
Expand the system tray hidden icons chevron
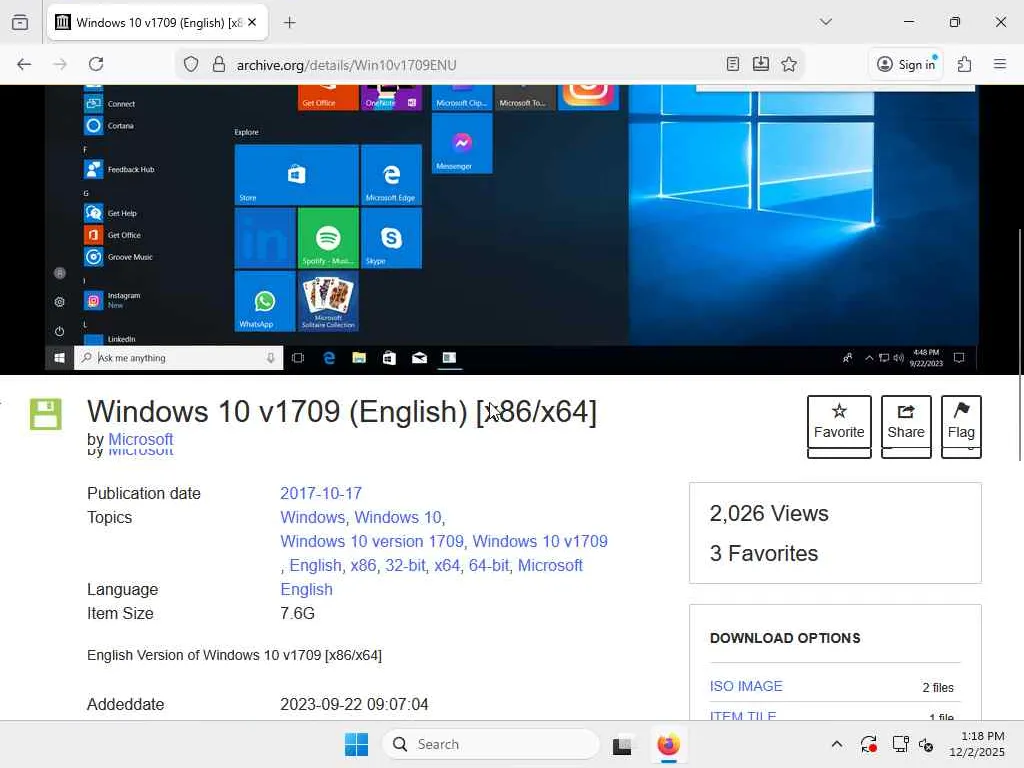(837, 744)
